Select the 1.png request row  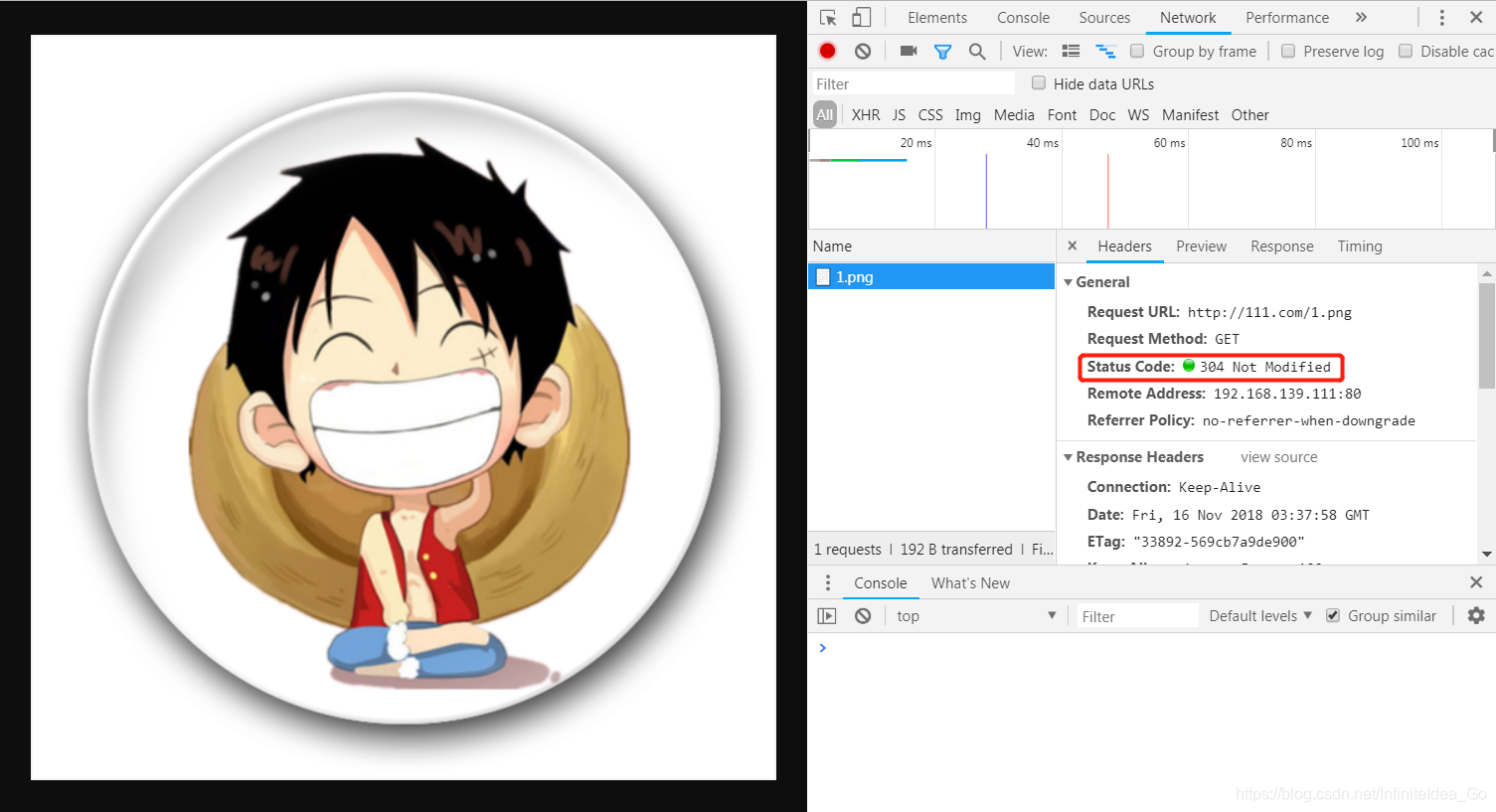(931, 277)
